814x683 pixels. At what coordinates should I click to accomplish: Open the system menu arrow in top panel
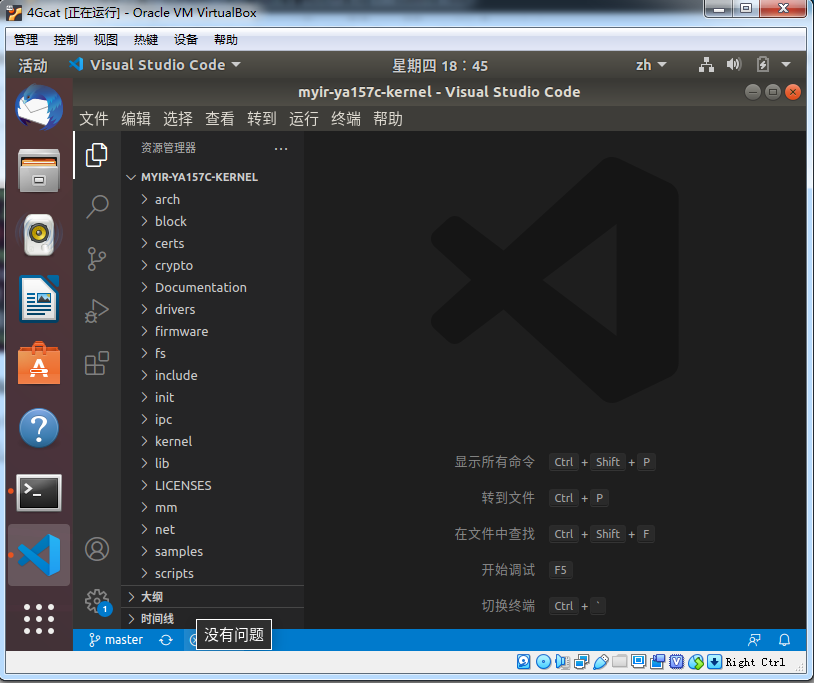point(786,65)
